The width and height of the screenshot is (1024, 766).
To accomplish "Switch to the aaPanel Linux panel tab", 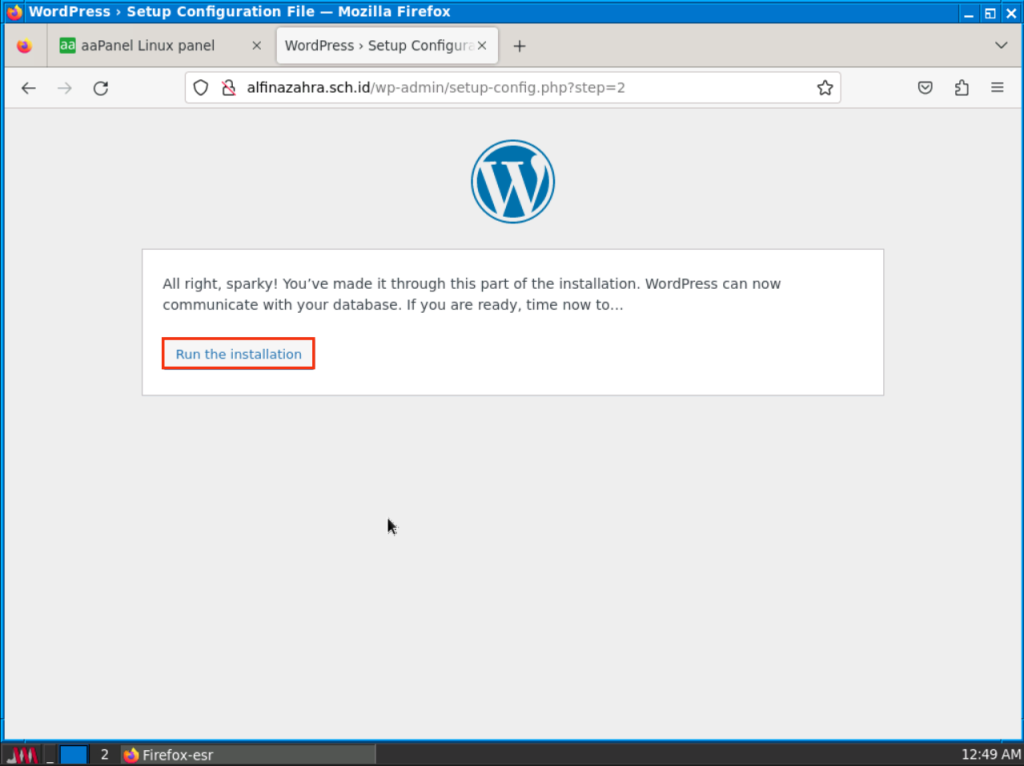I will point(148,46).
